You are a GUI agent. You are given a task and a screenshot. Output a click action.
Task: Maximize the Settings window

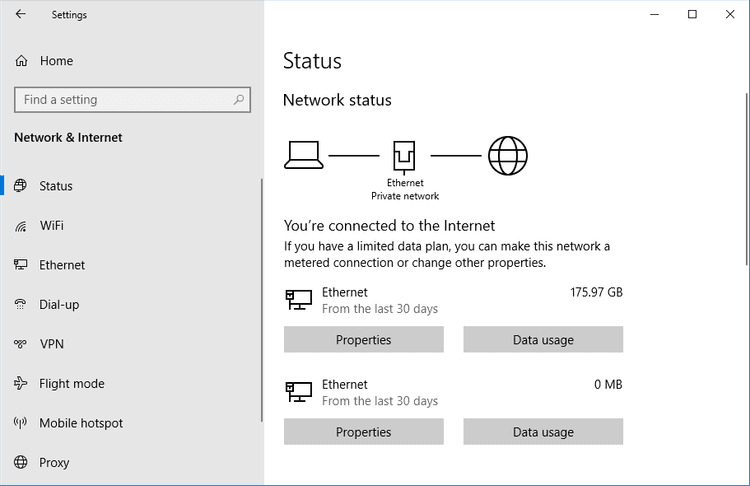point(692,14)
